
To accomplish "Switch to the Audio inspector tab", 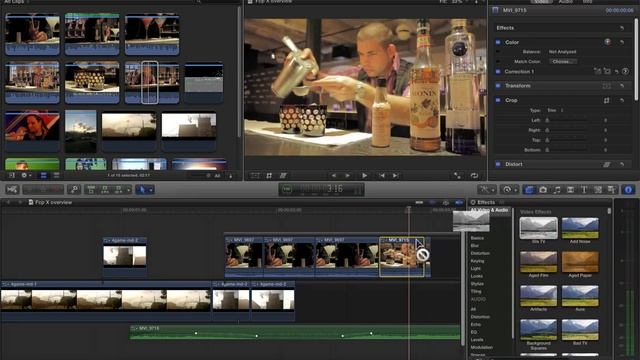I will pos(565,2).
